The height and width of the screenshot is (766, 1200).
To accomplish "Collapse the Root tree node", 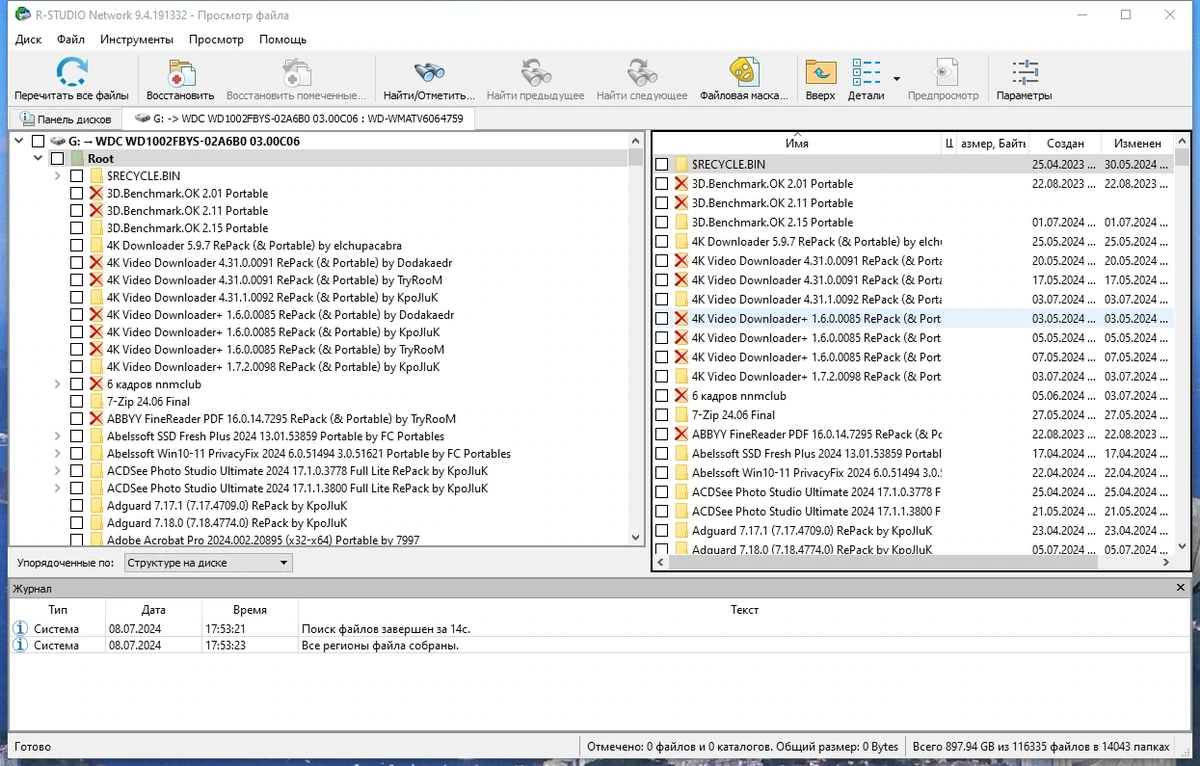I will [x=38, y=158].
